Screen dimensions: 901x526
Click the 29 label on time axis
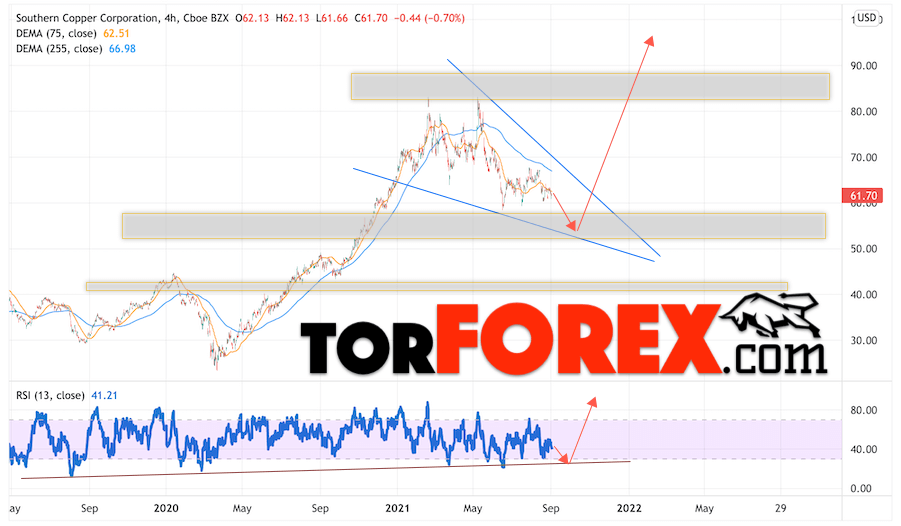pyautogui.click(x=780, y=509)
